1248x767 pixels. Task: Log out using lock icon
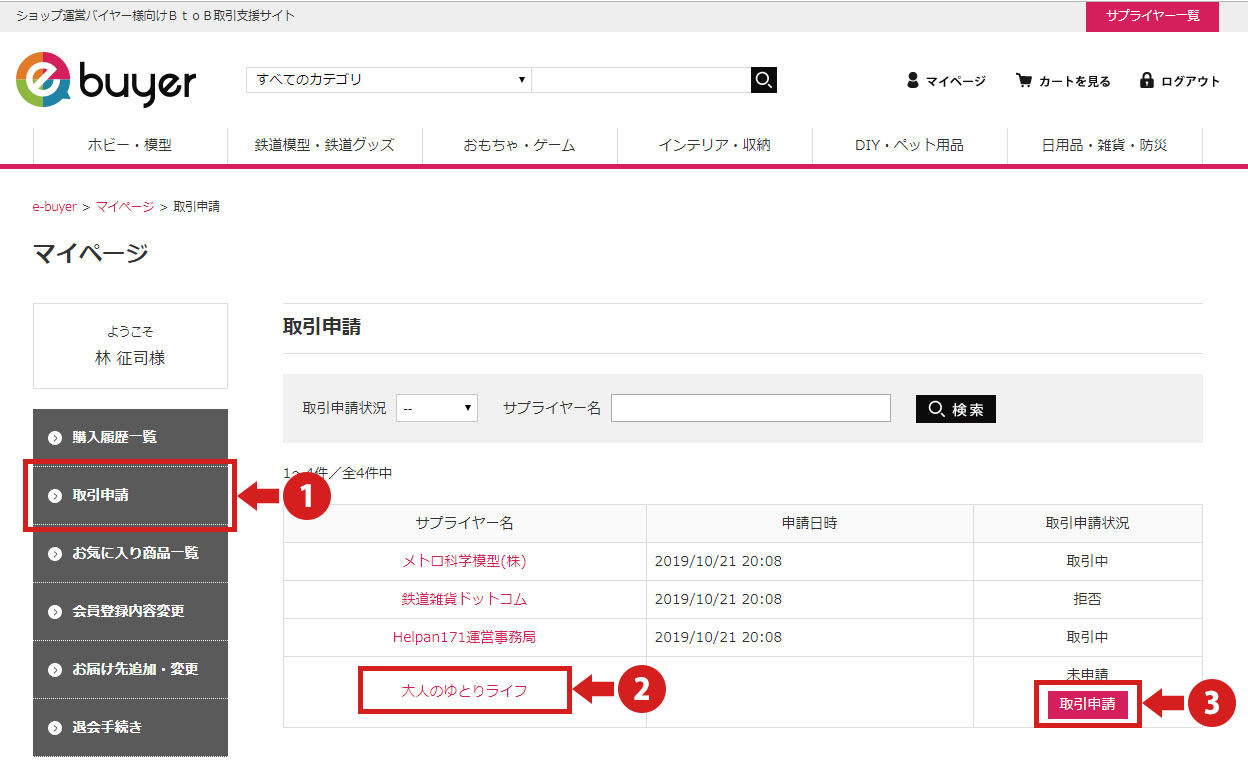coord(1147,81)
